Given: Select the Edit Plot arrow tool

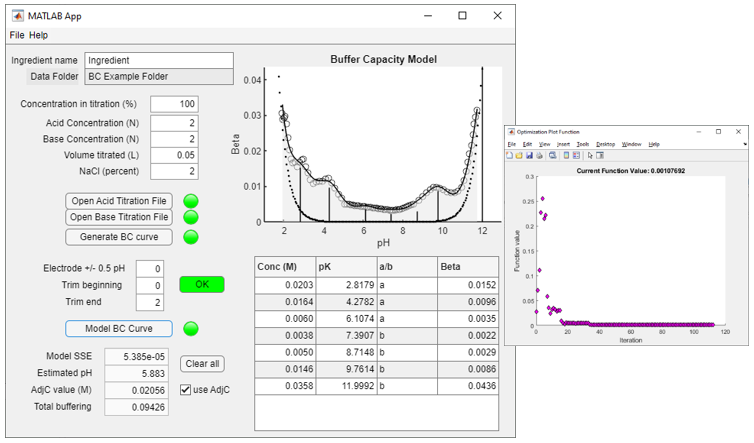Looking at the screenshot, I should (589, 155).
